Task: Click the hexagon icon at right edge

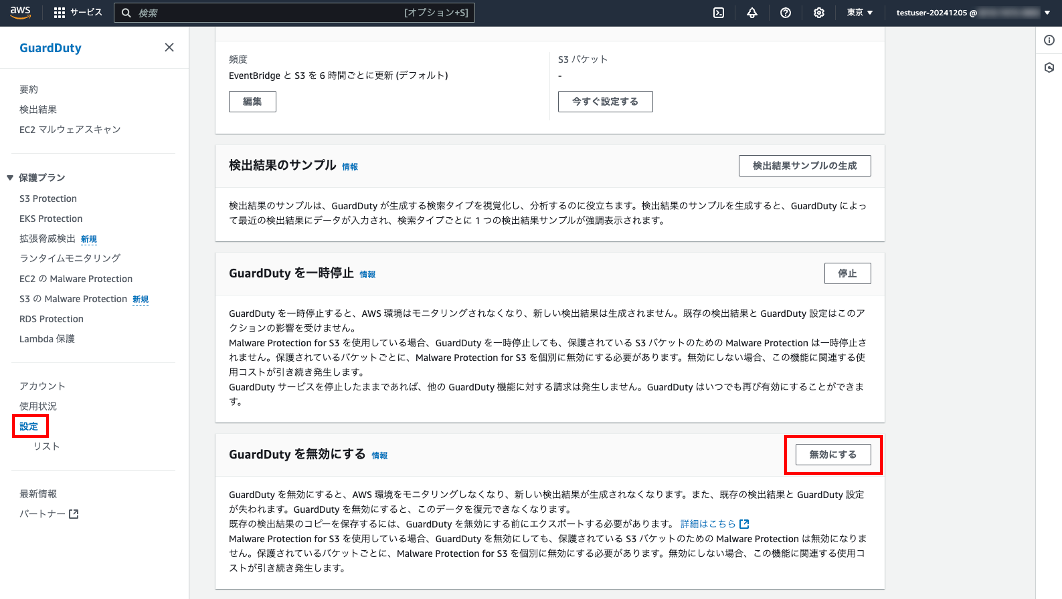Action: pyautogui.click(x=1049, y=68)
